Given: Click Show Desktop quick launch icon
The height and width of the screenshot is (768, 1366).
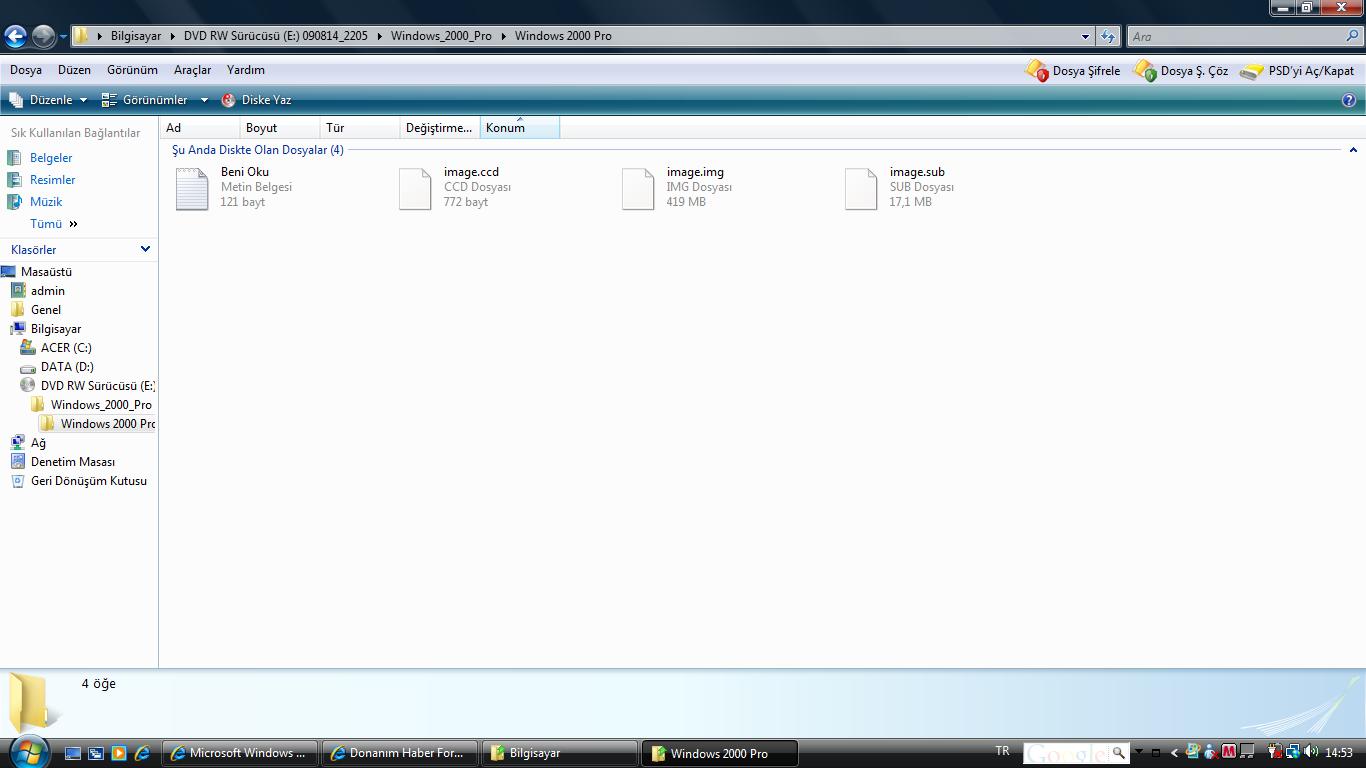Looking at the screenshot, I should [73, 753].
